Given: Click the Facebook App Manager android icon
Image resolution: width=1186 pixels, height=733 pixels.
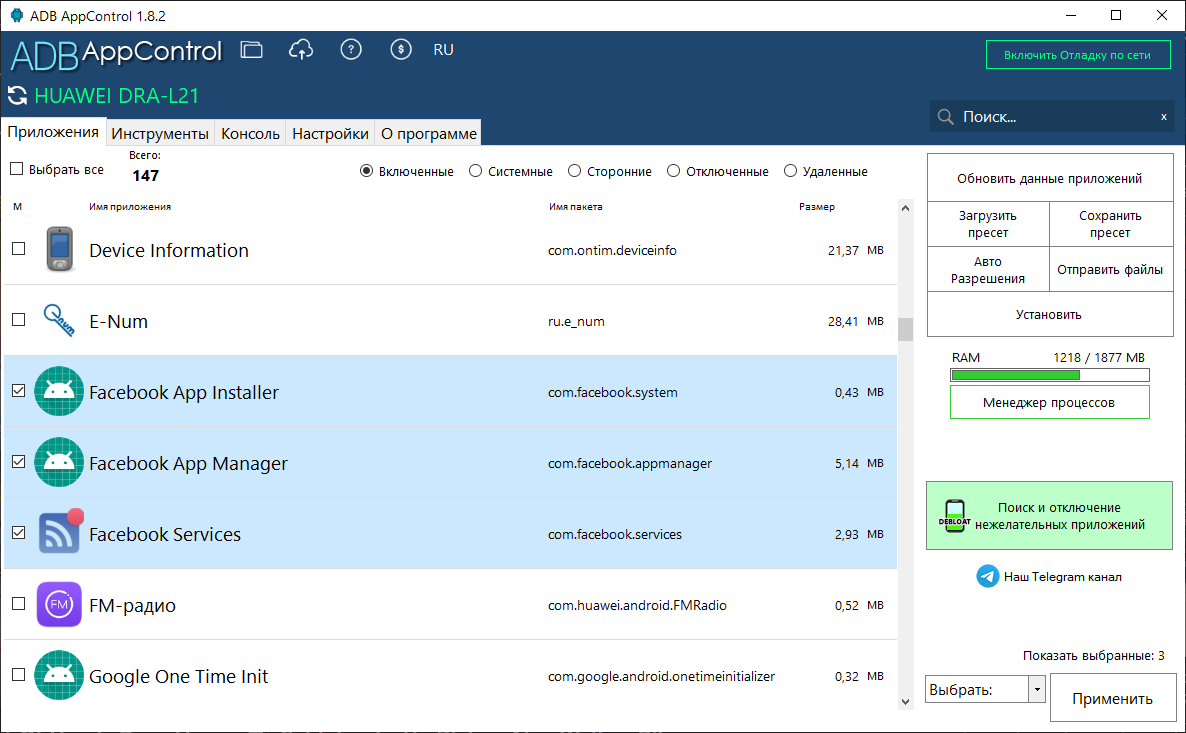Looking at the screenshot, I should [x=59, y=462].
